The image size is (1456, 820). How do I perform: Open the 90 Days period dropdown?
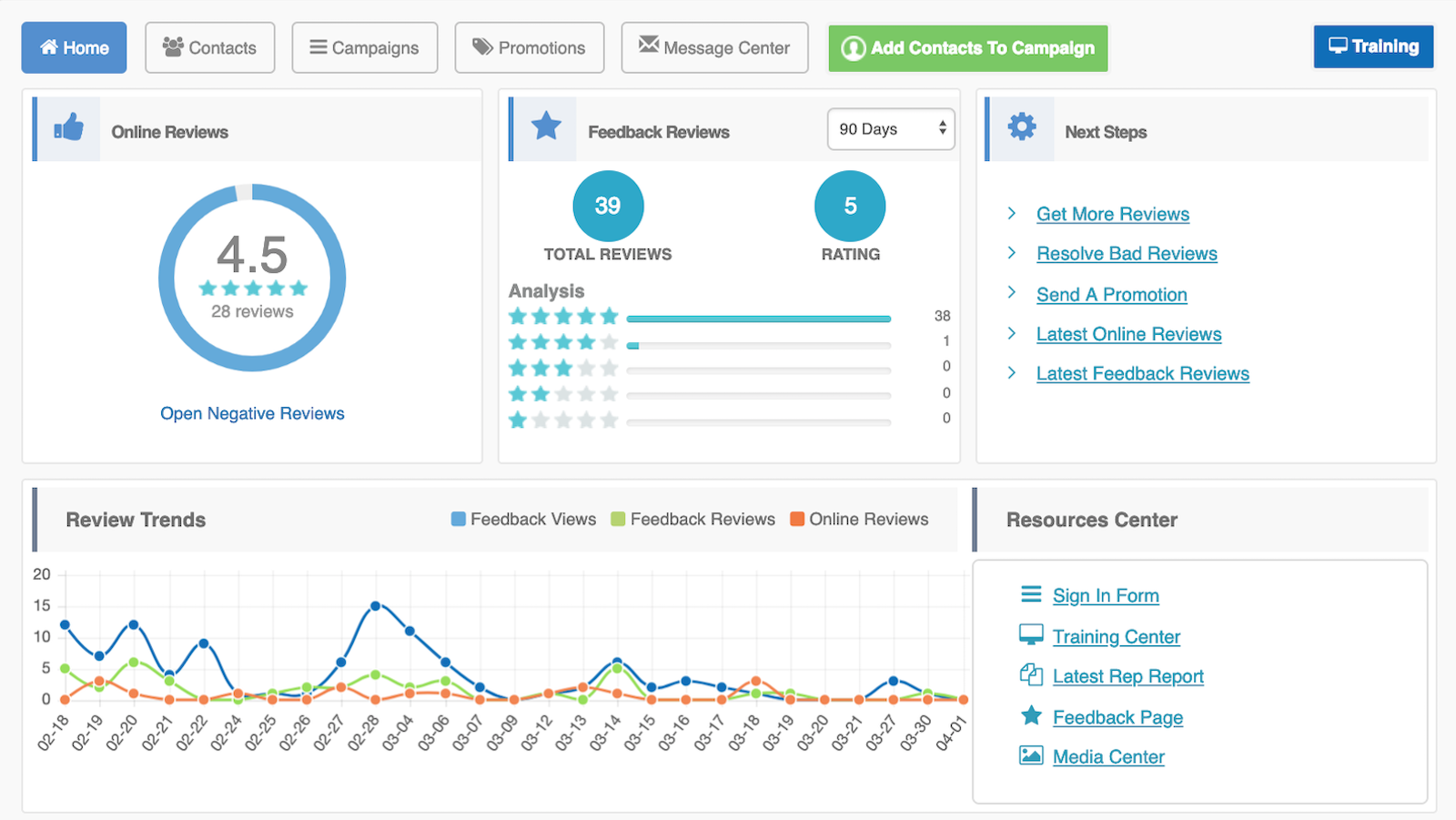[891, 129]
